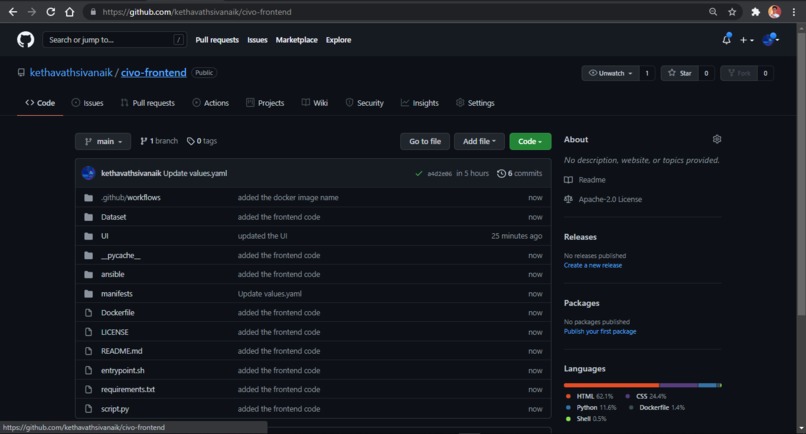
Task: Click the green check status icon for commit
Action: coord(418,173)
